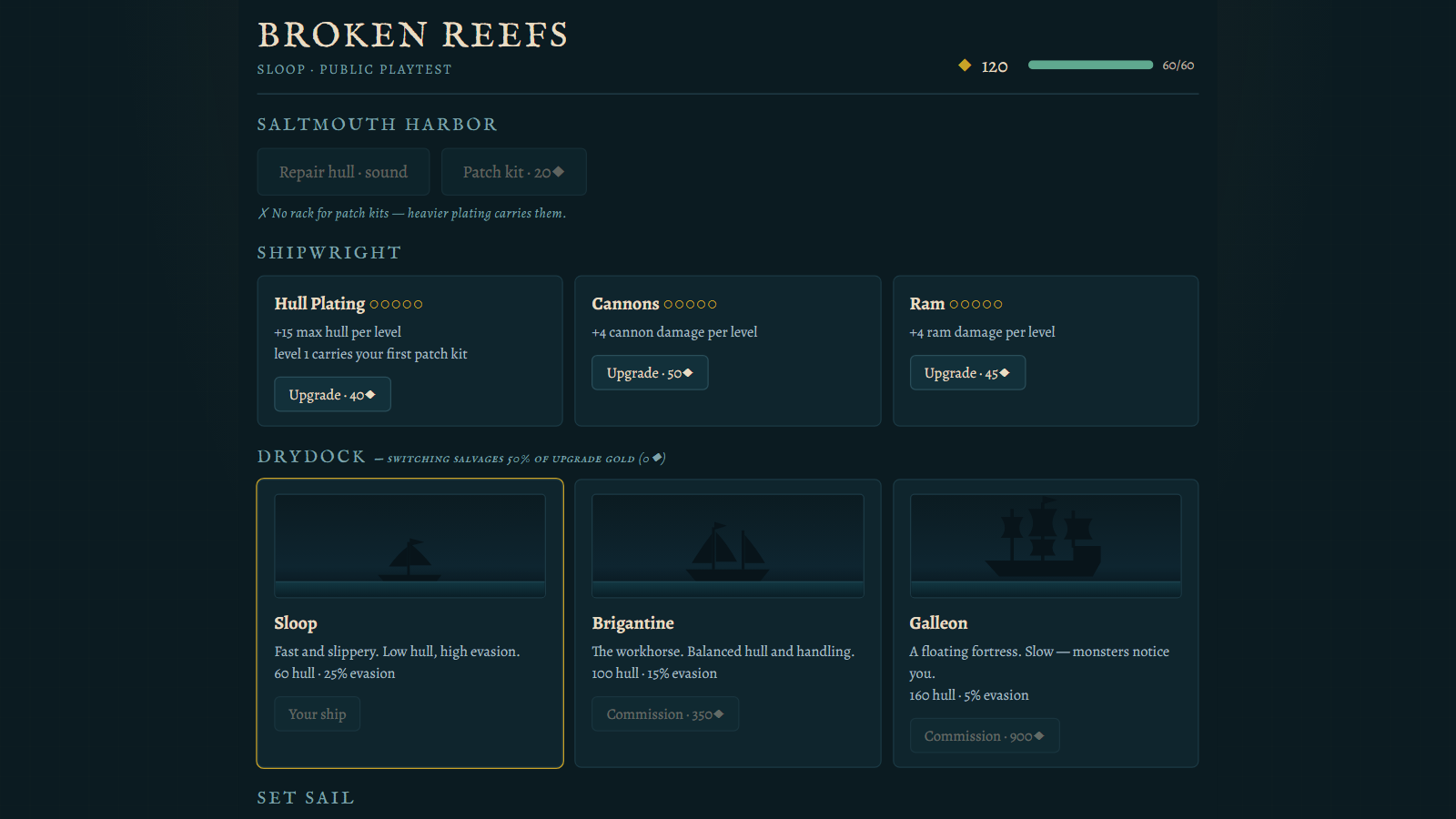Viewport: 1456px width, 819px height.
Task: Click the 60/60 hull readout
Action: coord(1178,66)
